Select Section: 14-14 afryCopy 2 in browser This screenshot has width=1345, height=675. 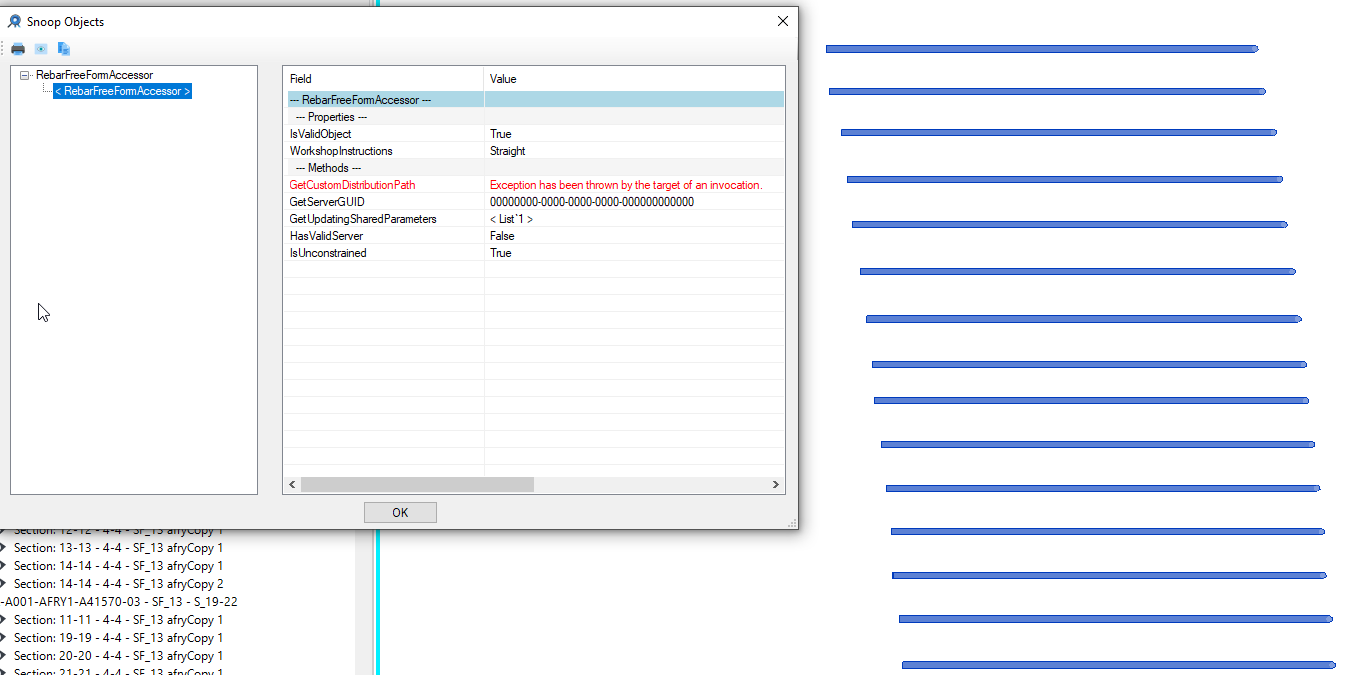[x=118, y=584]
